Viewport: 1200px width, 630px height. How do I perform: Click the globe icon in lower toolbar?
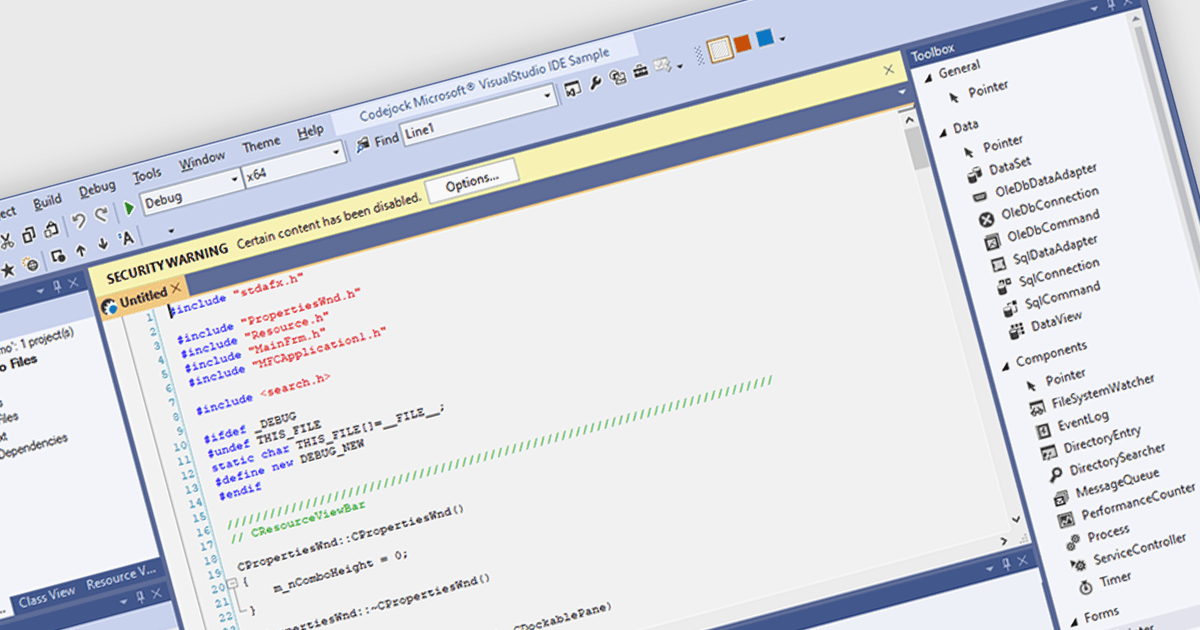click(31, 264)
